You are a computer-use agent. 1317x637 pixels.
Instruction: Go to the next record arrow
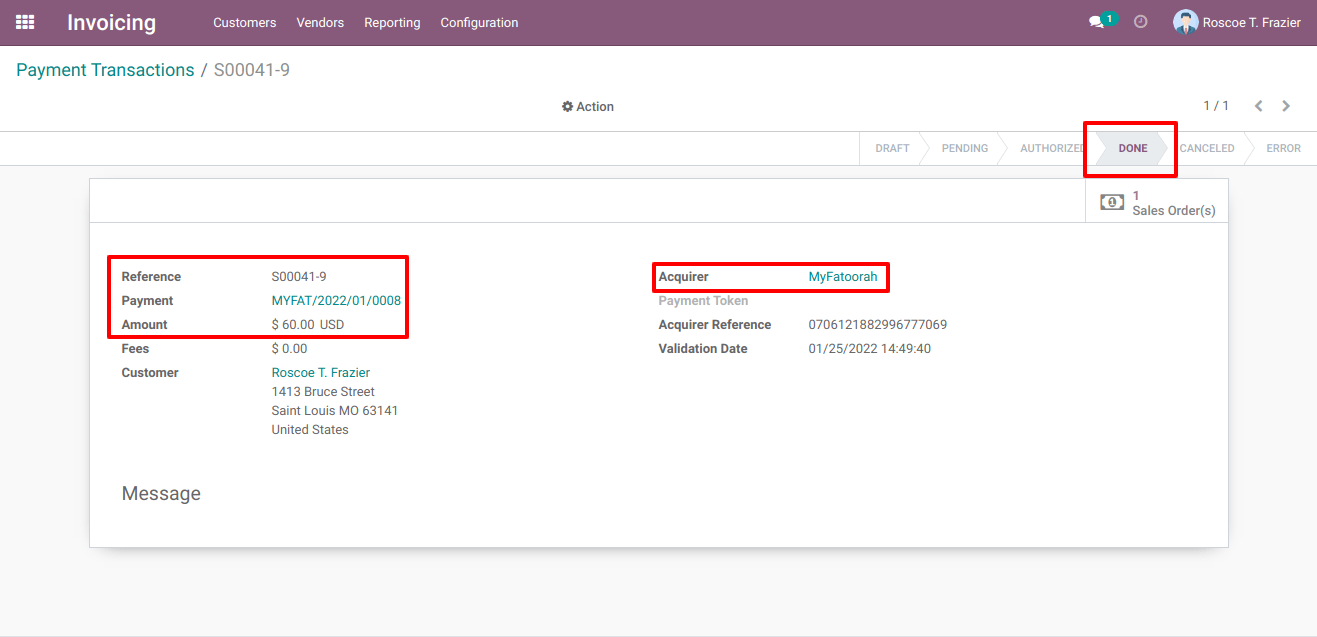1286,106
